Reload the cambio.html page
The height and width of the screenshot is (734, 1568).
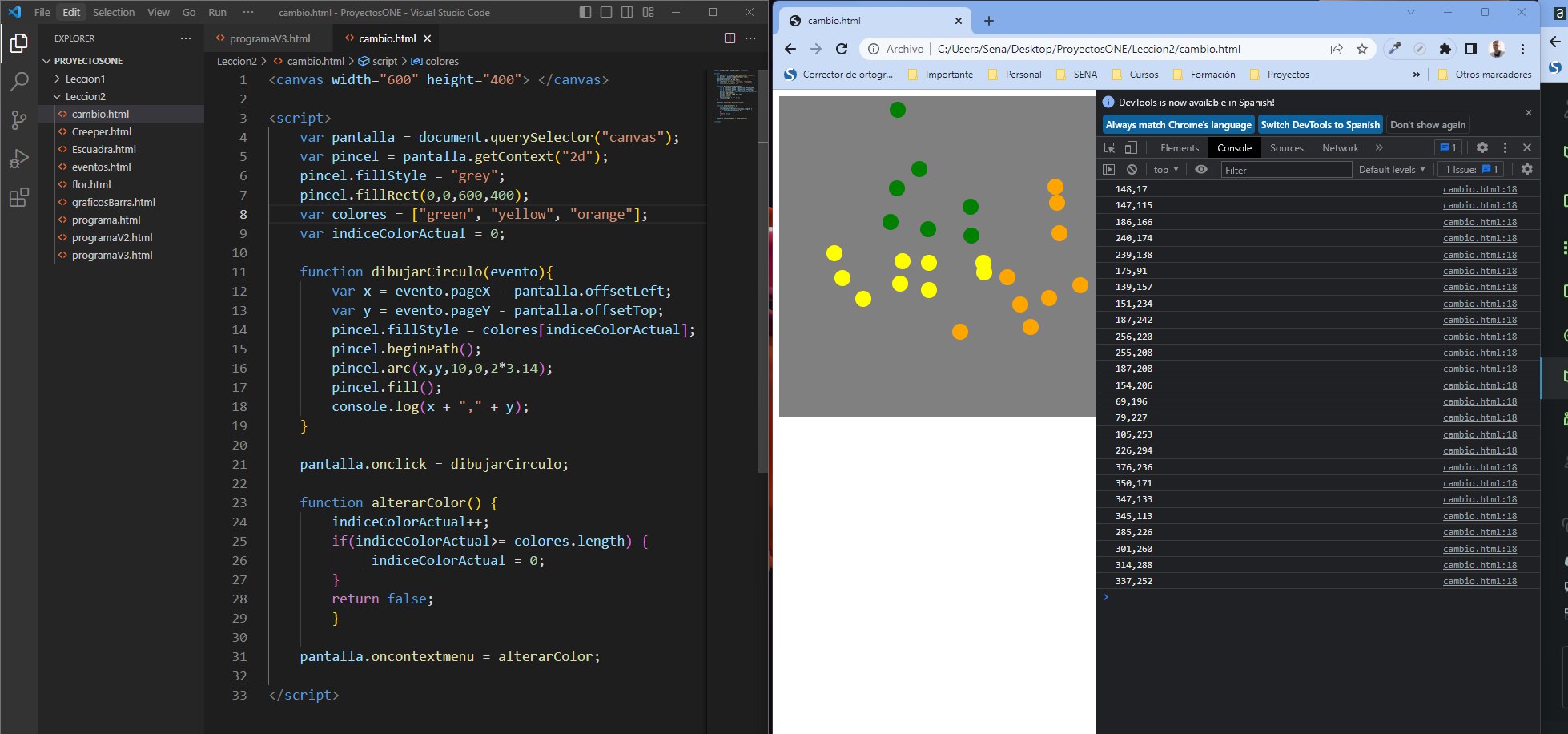pyautogui.click(x=842, y=49)
